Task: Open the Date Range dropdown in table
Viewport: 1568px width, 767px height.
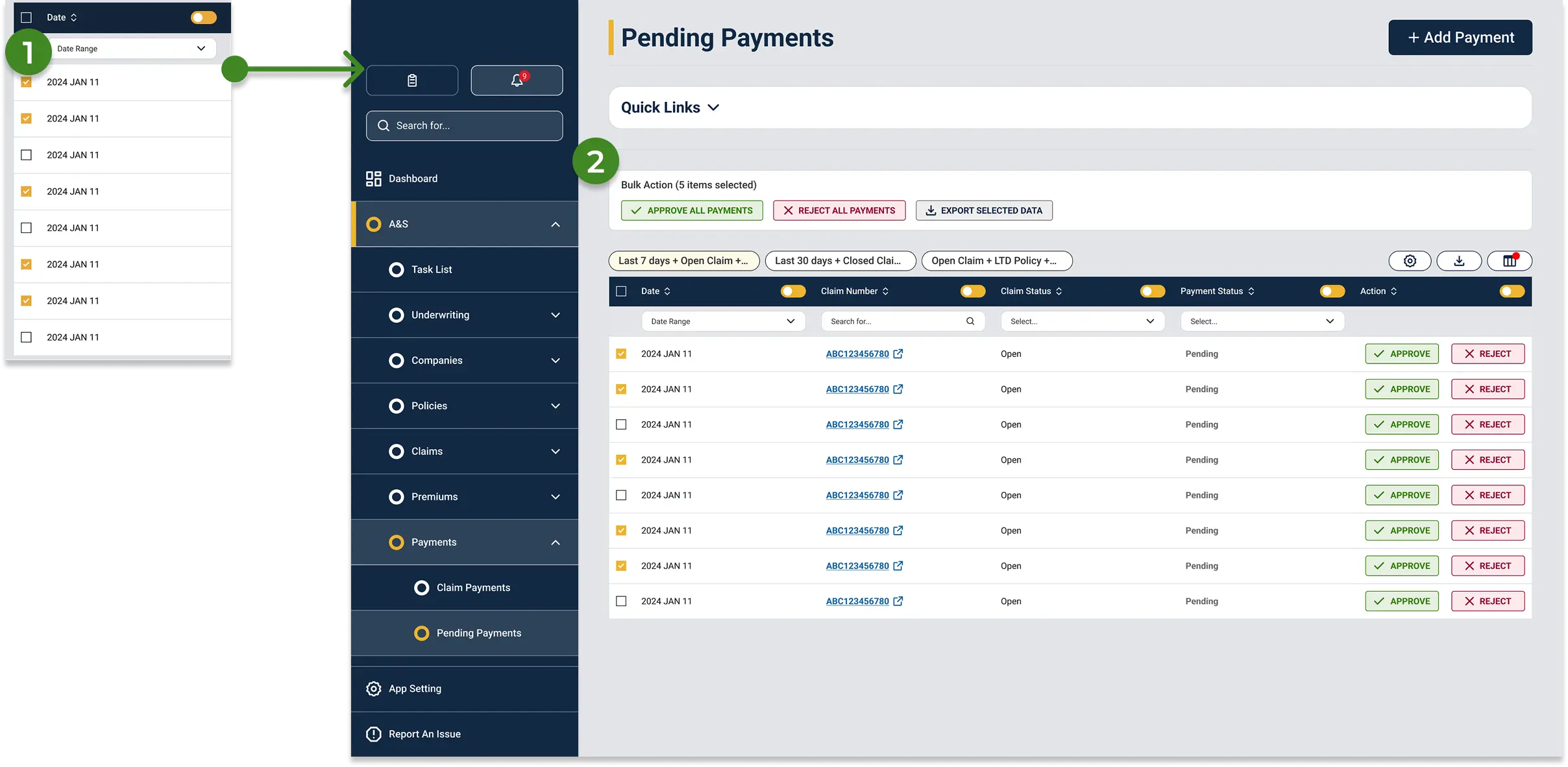Action: 723,321
